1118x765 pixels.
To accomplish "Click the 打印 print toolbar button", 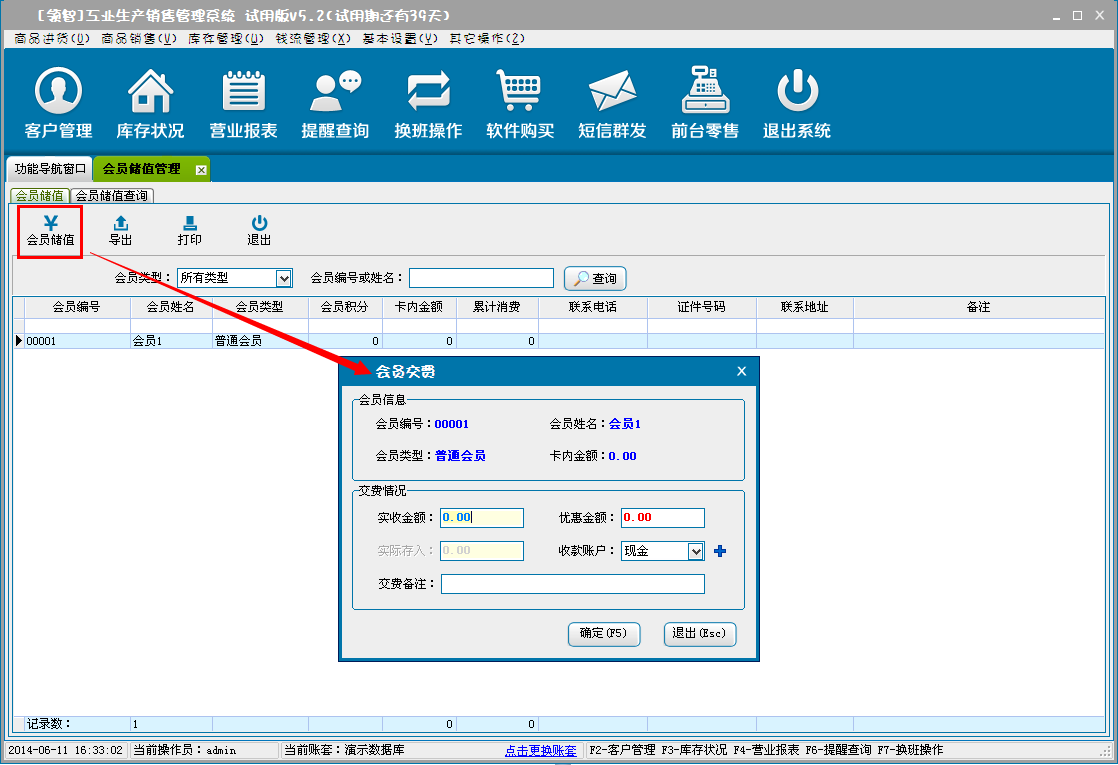I will (189, 231).
